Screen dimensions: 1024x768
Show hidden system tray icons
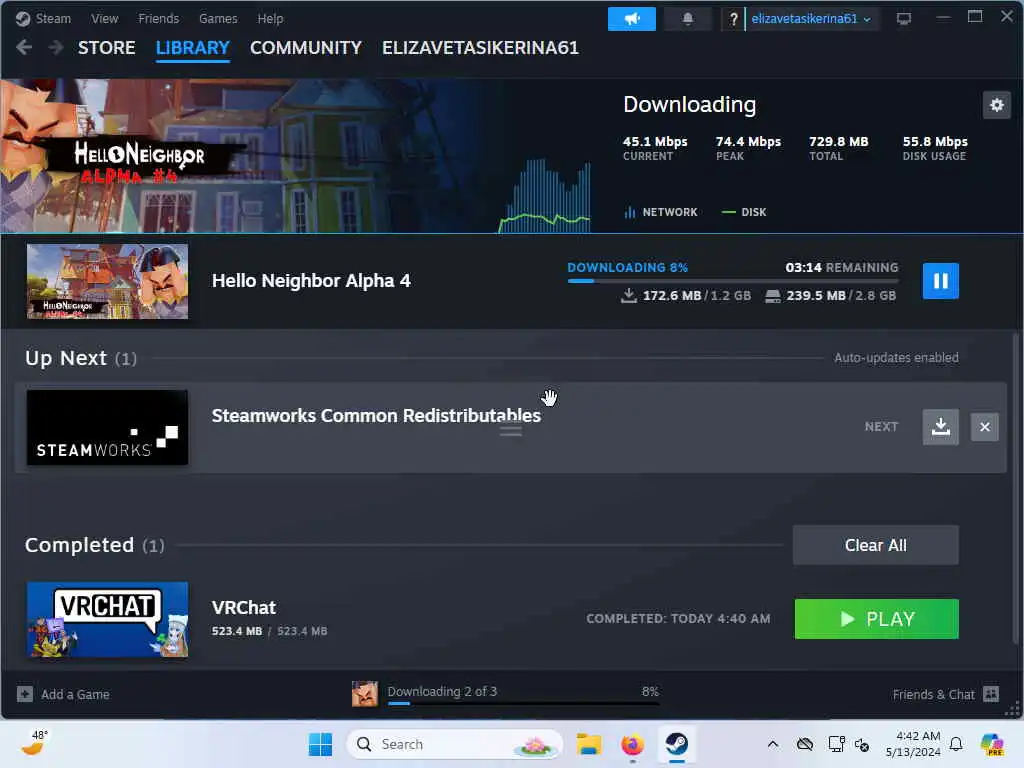point(773,744)
